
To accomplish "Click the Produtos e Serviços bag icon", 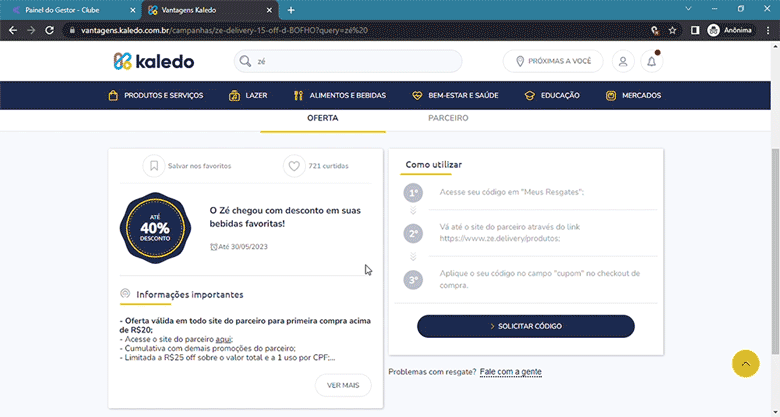I will coord(113,96).
